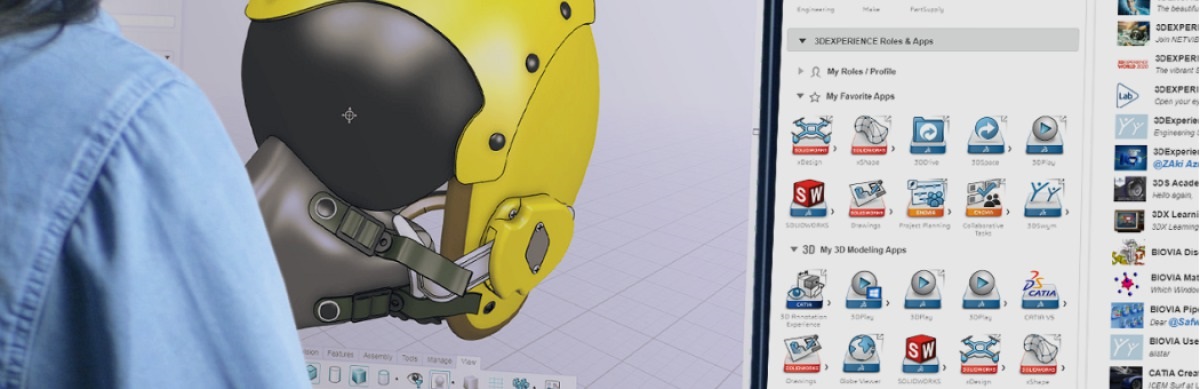
Task: Select the PartSupply tab at top
Action: (927, 10)
